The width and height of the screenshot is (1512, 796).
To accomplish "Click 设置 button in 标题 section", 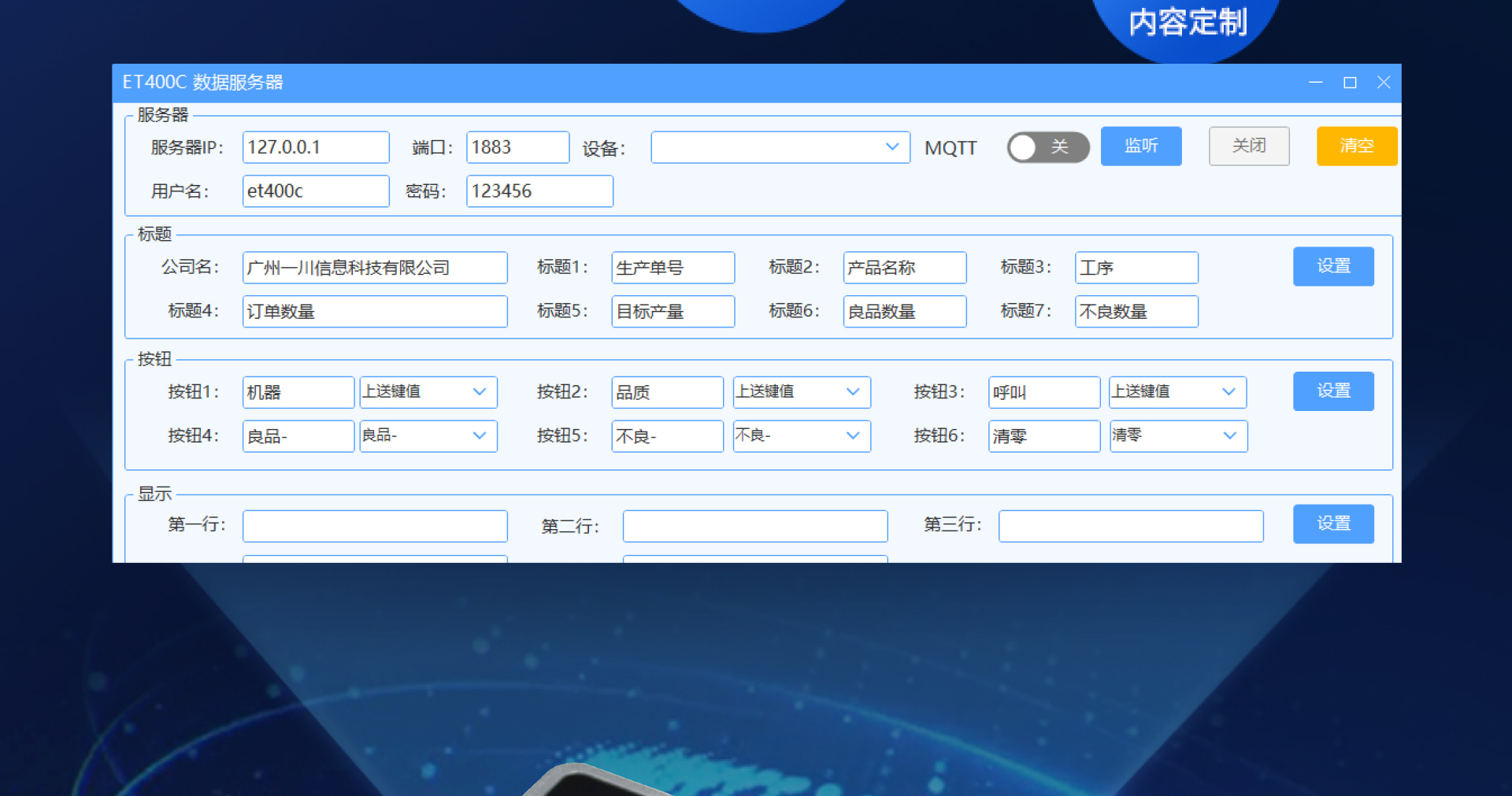I will click(1332, 267).
